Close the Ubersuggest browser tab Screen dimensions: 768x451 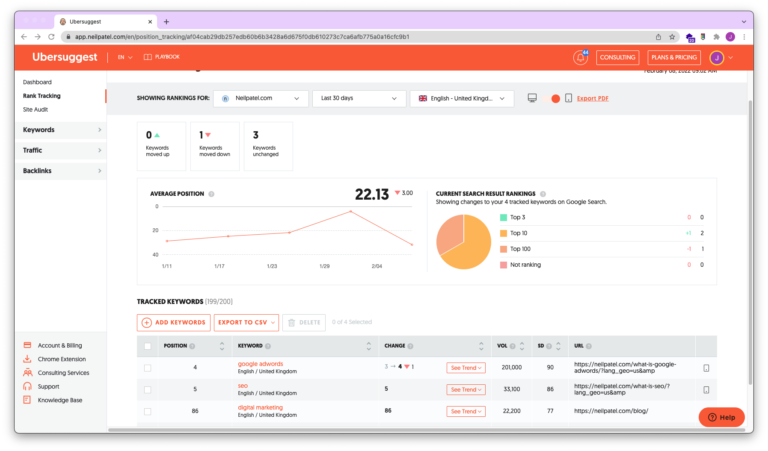pos(150,22)
